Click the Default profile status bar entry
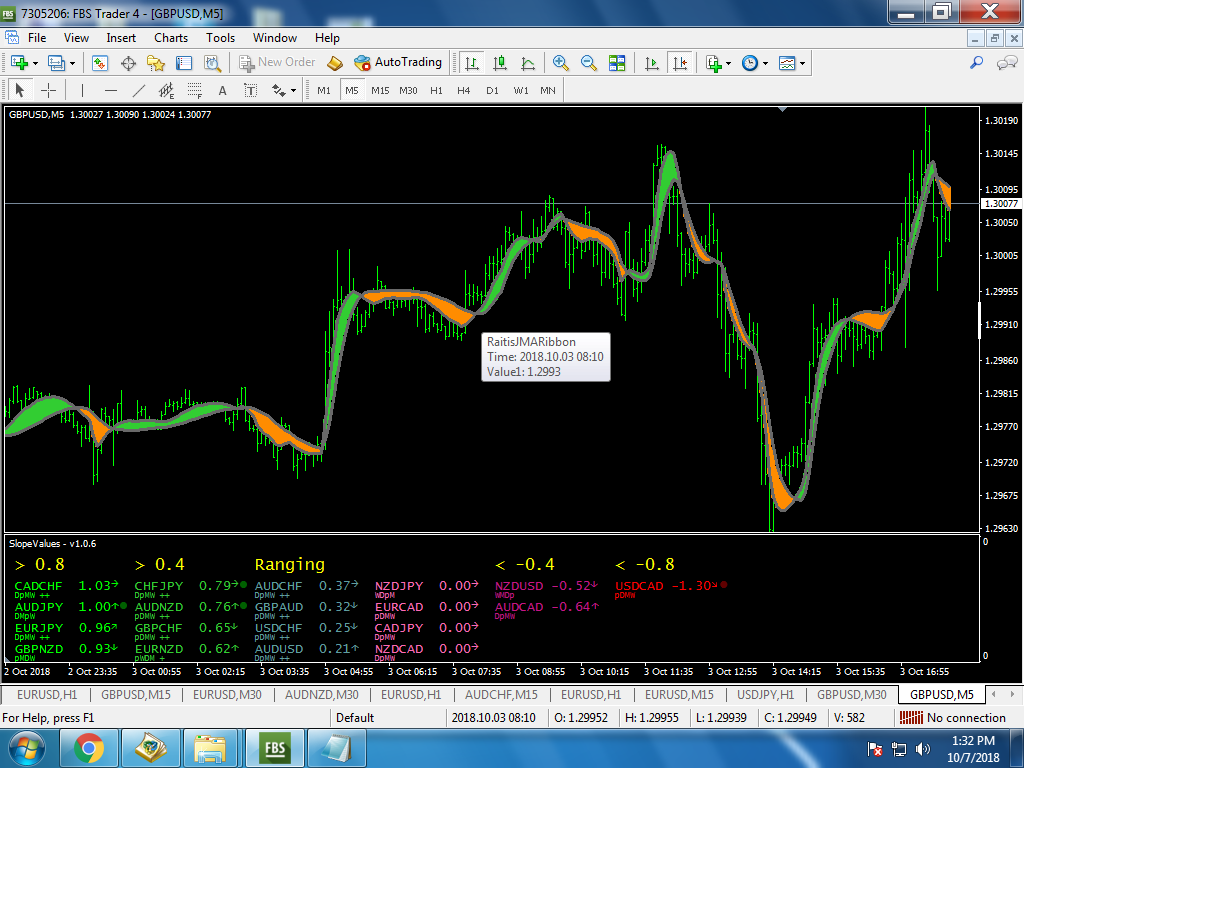Image resolution: width=1228 pixels, height=920 pixels. (355, 717)
